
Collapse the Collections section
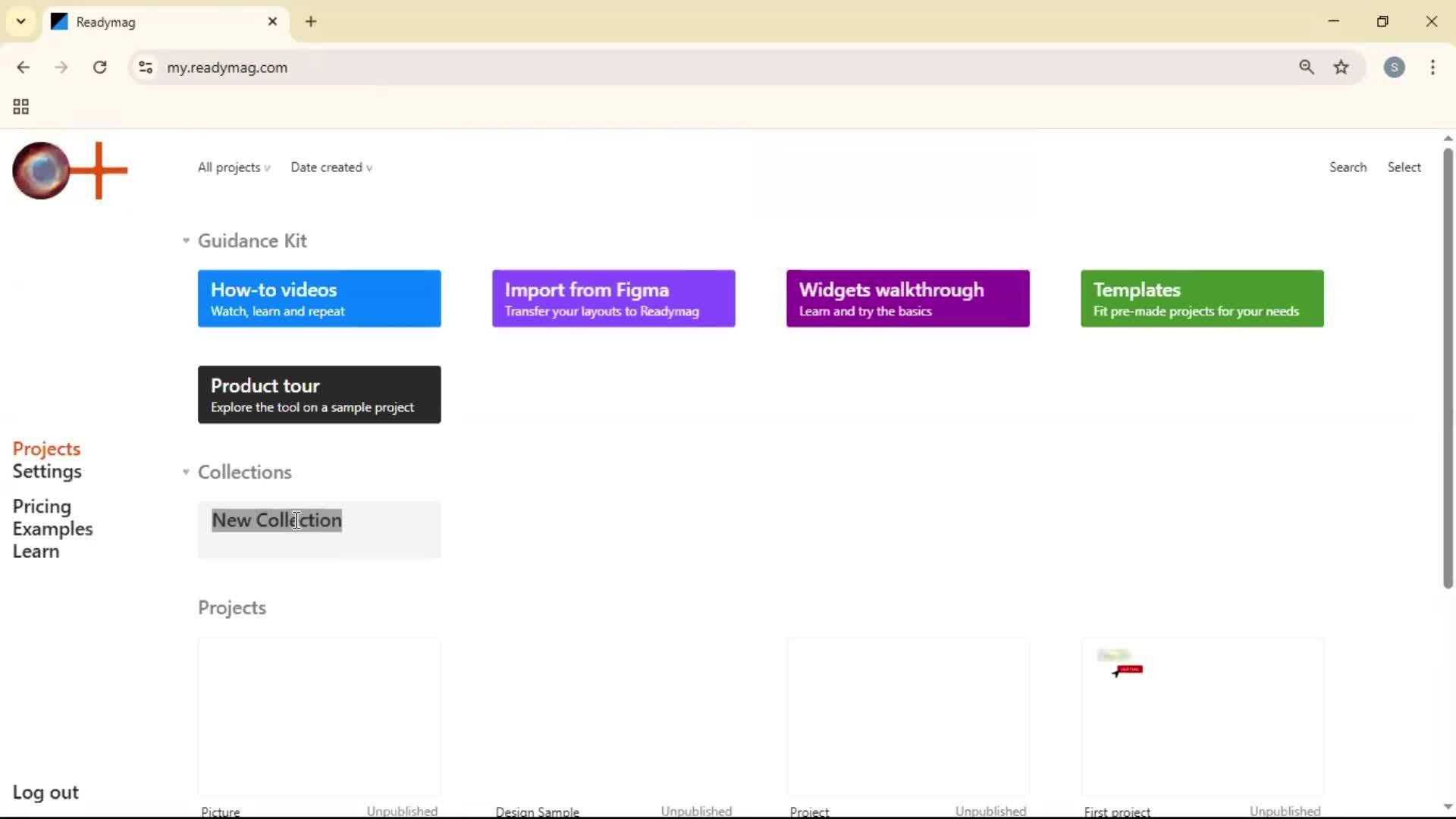[x=184, y=472]
